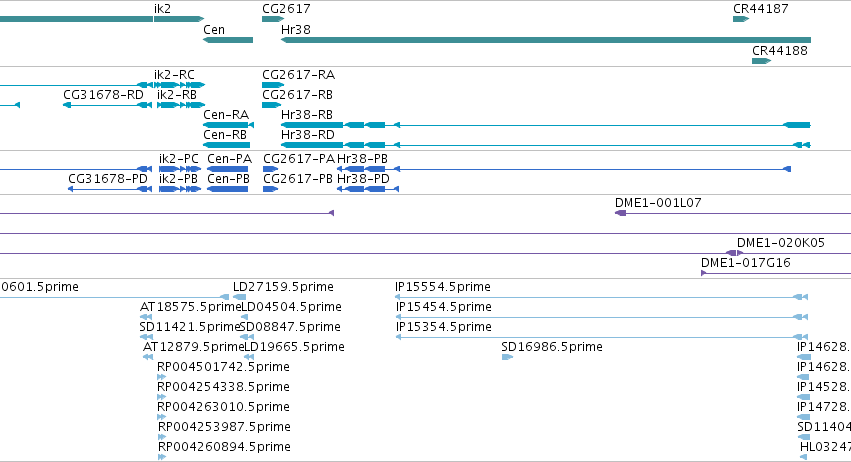The image size is (851, 462).
Task: Click the IP14528 EST label
Action: coord(824,387)
